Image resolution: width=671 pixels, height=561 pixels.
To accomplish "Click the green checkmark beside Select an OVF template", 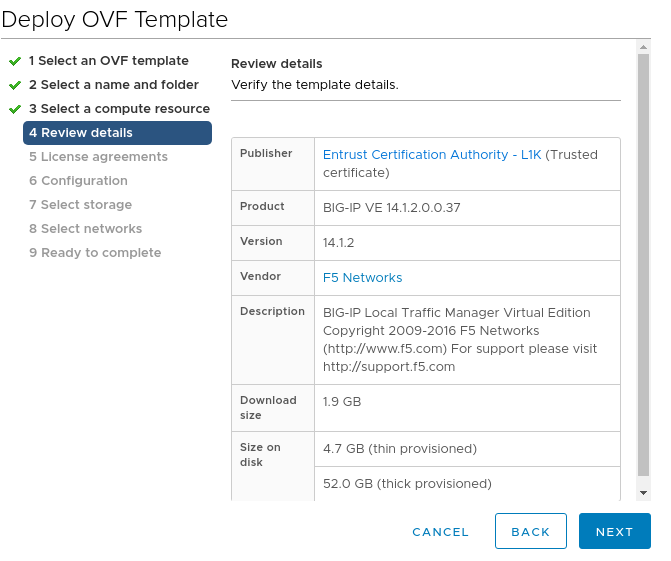I will click(15, 61).
